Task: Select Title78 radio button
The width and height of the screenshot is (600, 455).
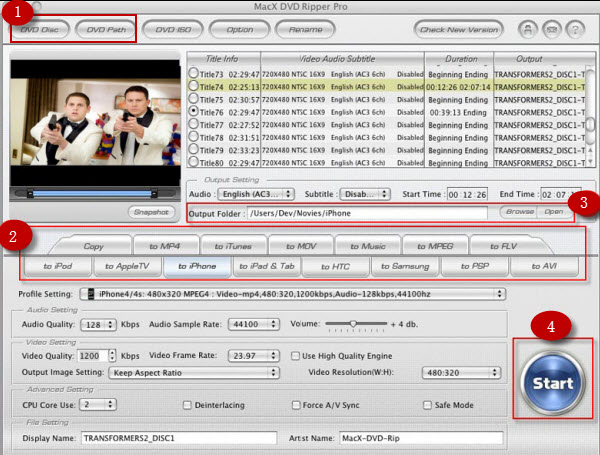Action: [194, 137]
